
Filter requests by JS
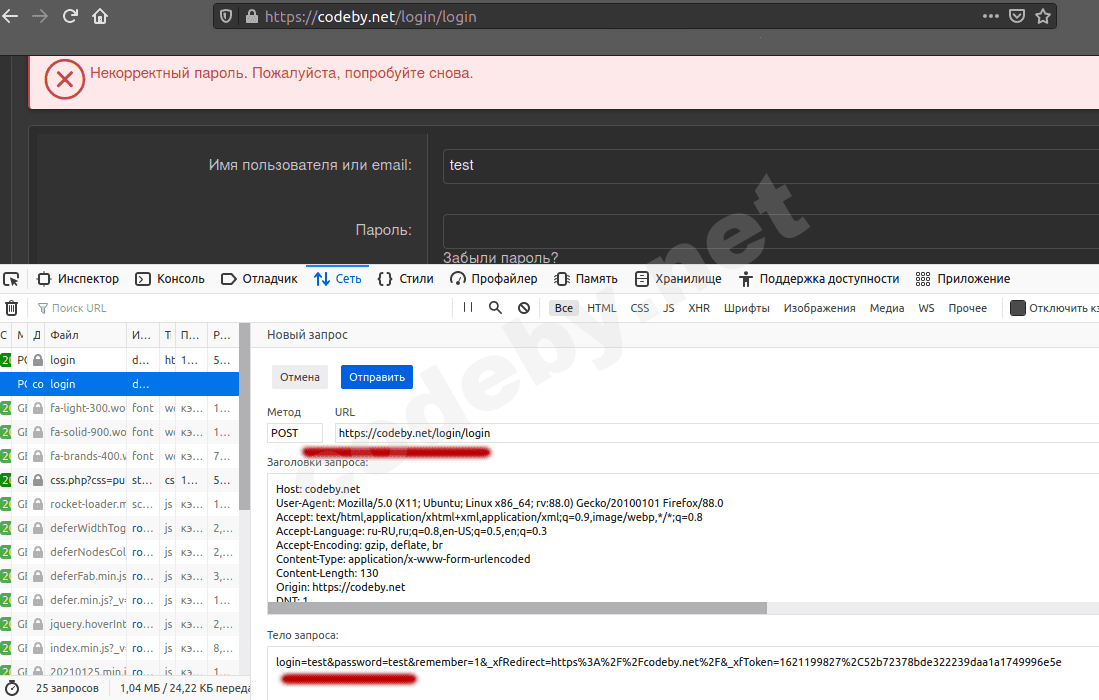(x=669, y=308)
